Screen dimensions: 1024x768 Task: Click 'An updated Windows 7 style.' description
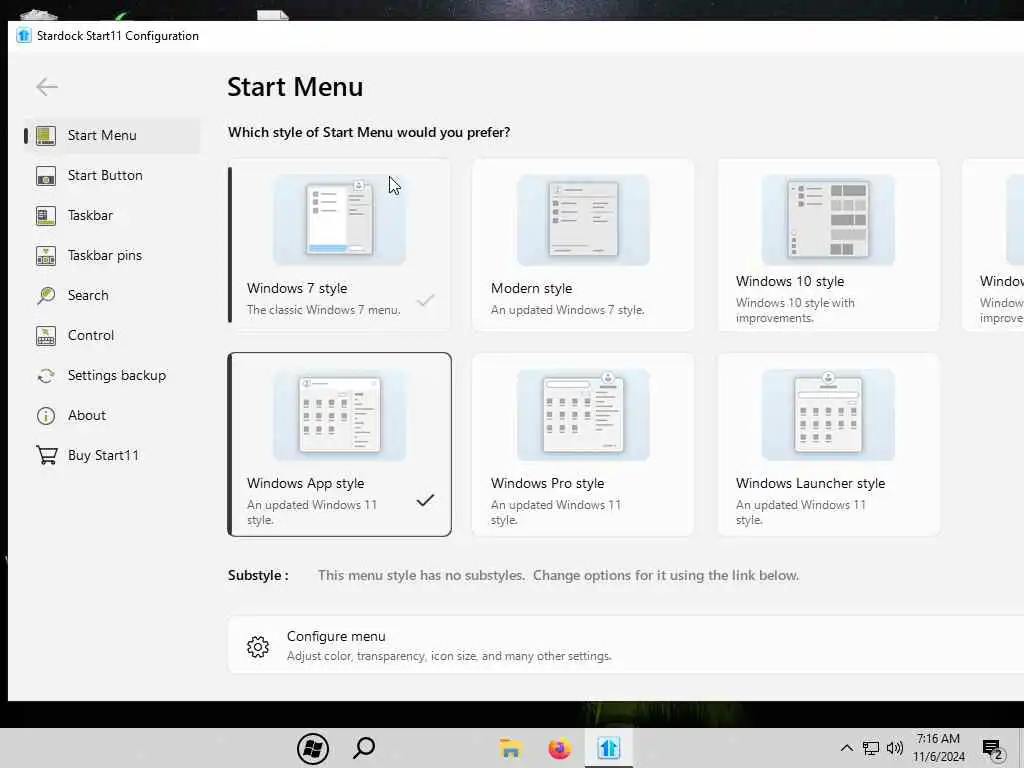[x=568, y=310]
